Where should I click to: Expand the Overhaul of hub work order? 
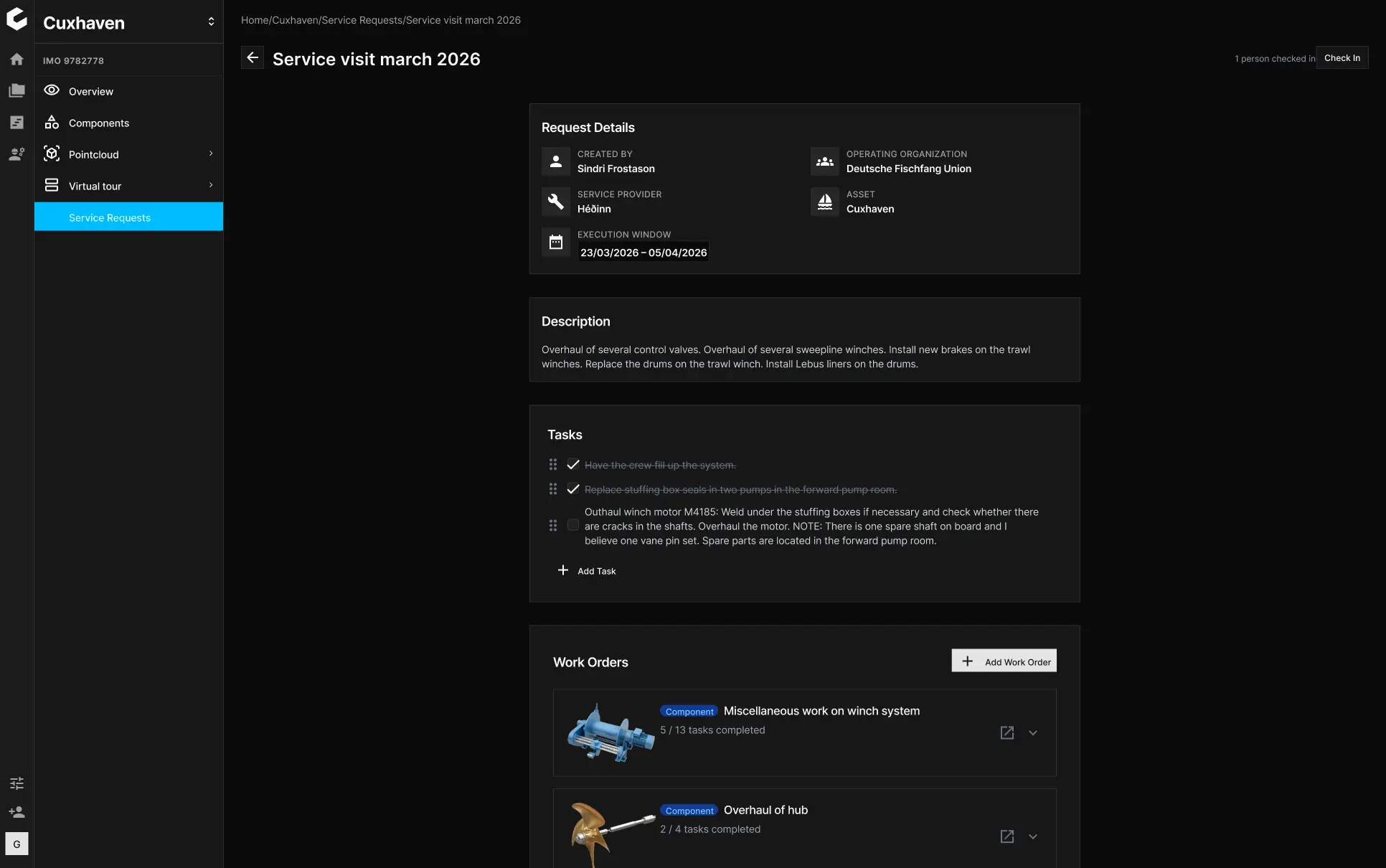[x=1033, y=836]
